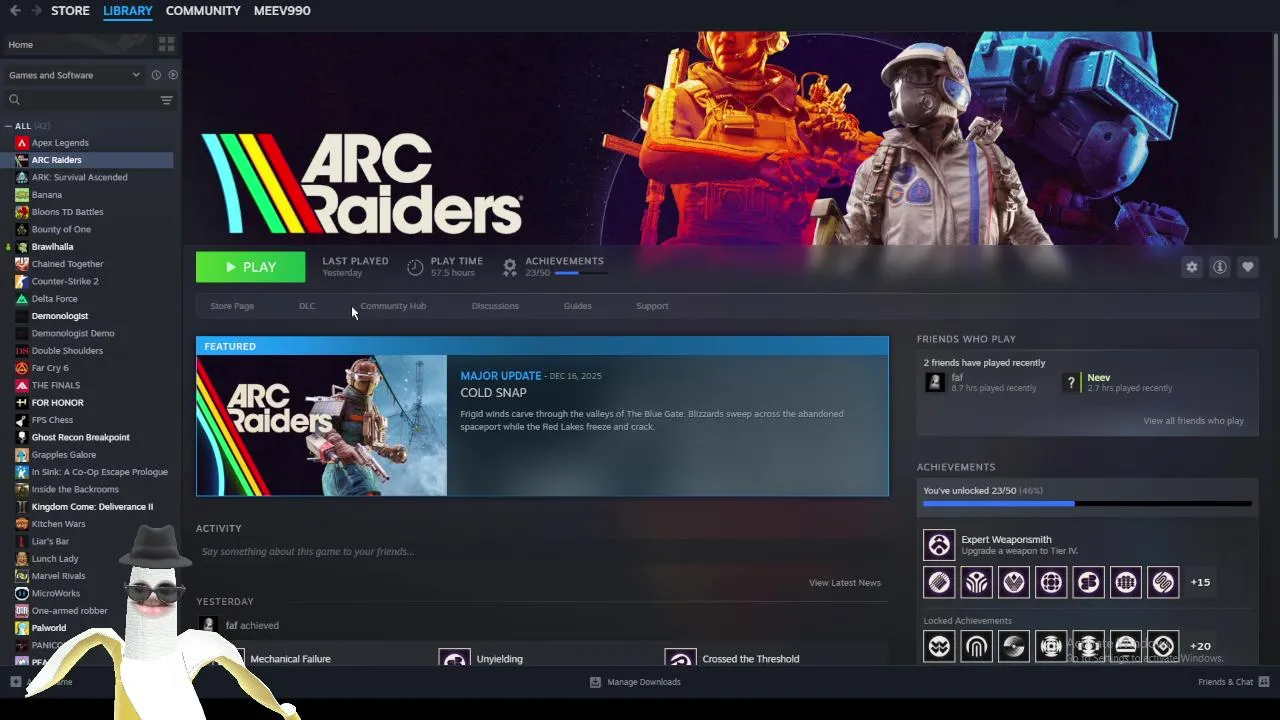This screenshot has height=720, width=1280.
Task: Select Kingdom Come: Deliverance II
Action: [92, 507]
